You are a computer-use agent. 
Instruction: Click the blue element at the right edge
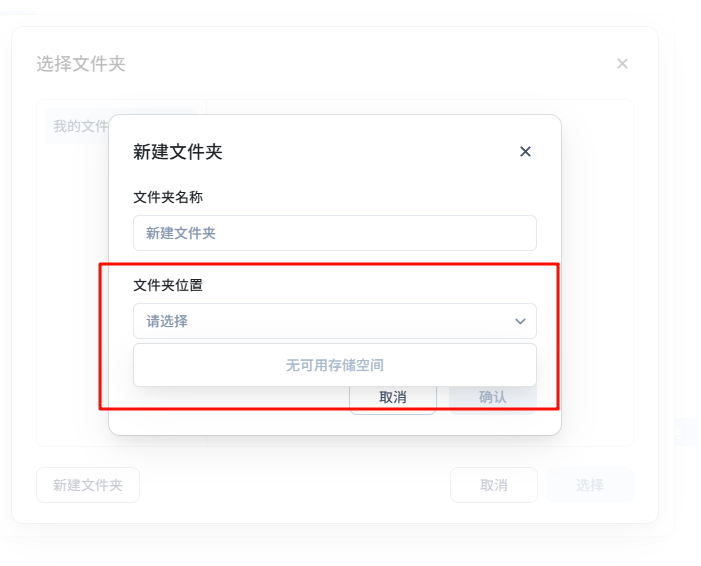(686, 432)
